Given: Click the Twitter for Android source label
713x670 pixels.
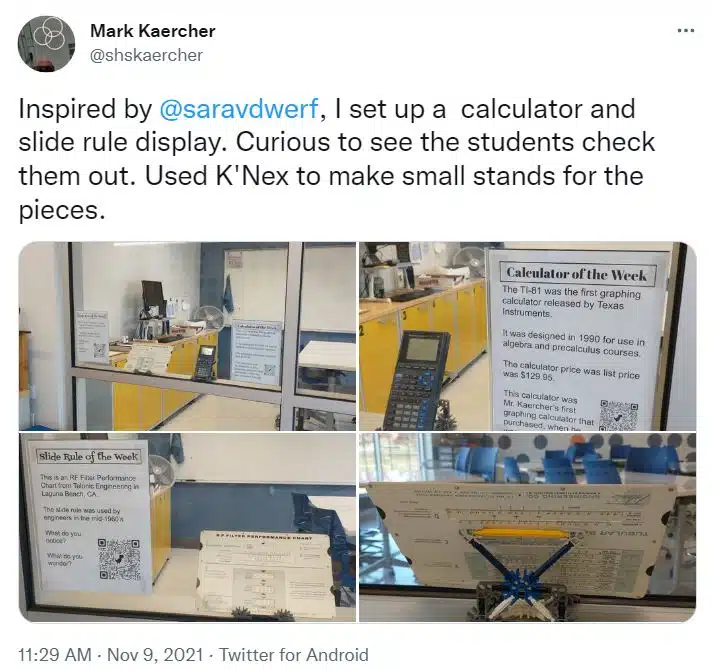Looking at the screenshot, I should coord(294,655).
